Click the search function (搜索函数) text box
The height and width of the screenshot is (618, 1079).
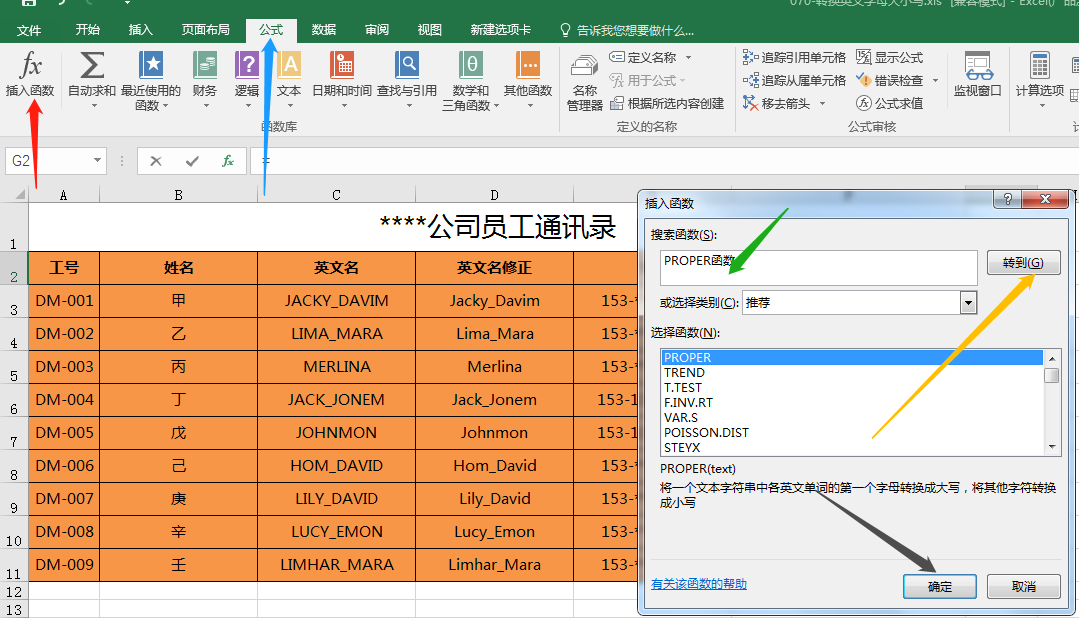click(818, 268)
